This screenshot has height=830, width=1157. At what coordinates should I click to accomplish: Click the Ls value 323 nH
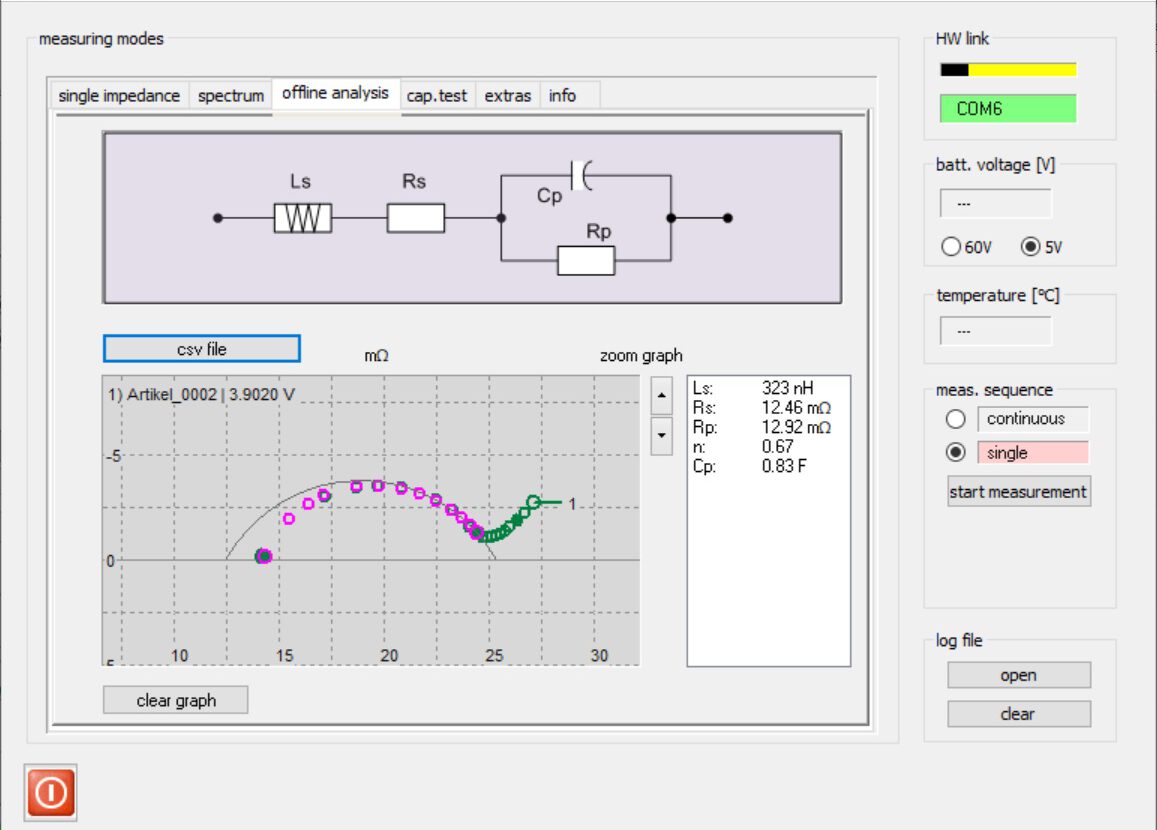coord(788,388)
